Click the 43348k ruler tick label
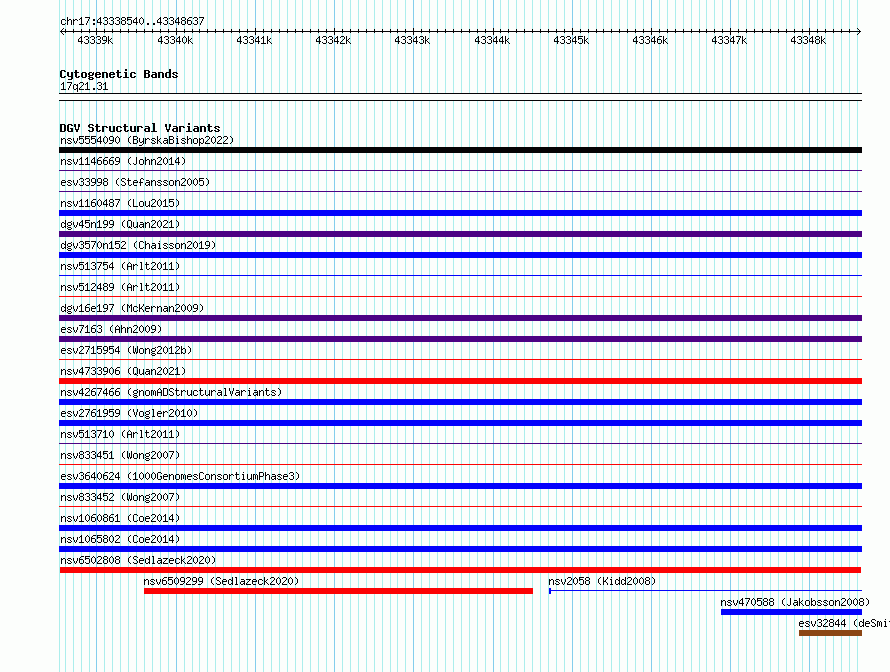Screen dimensions: 890x672 pos(808,40)
